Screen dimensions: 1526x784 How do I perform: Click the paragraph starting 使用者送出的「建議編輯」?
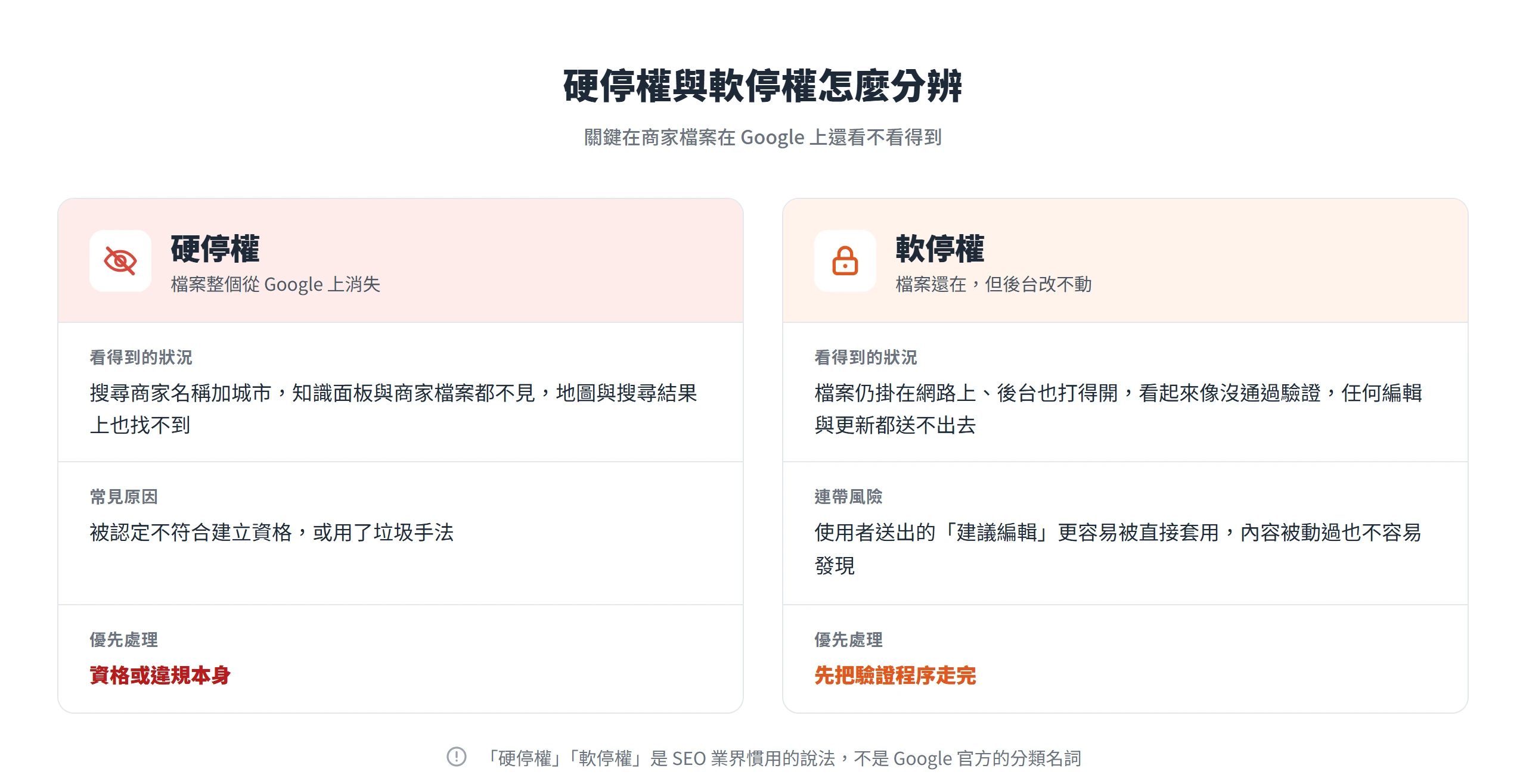point(1118,549)
